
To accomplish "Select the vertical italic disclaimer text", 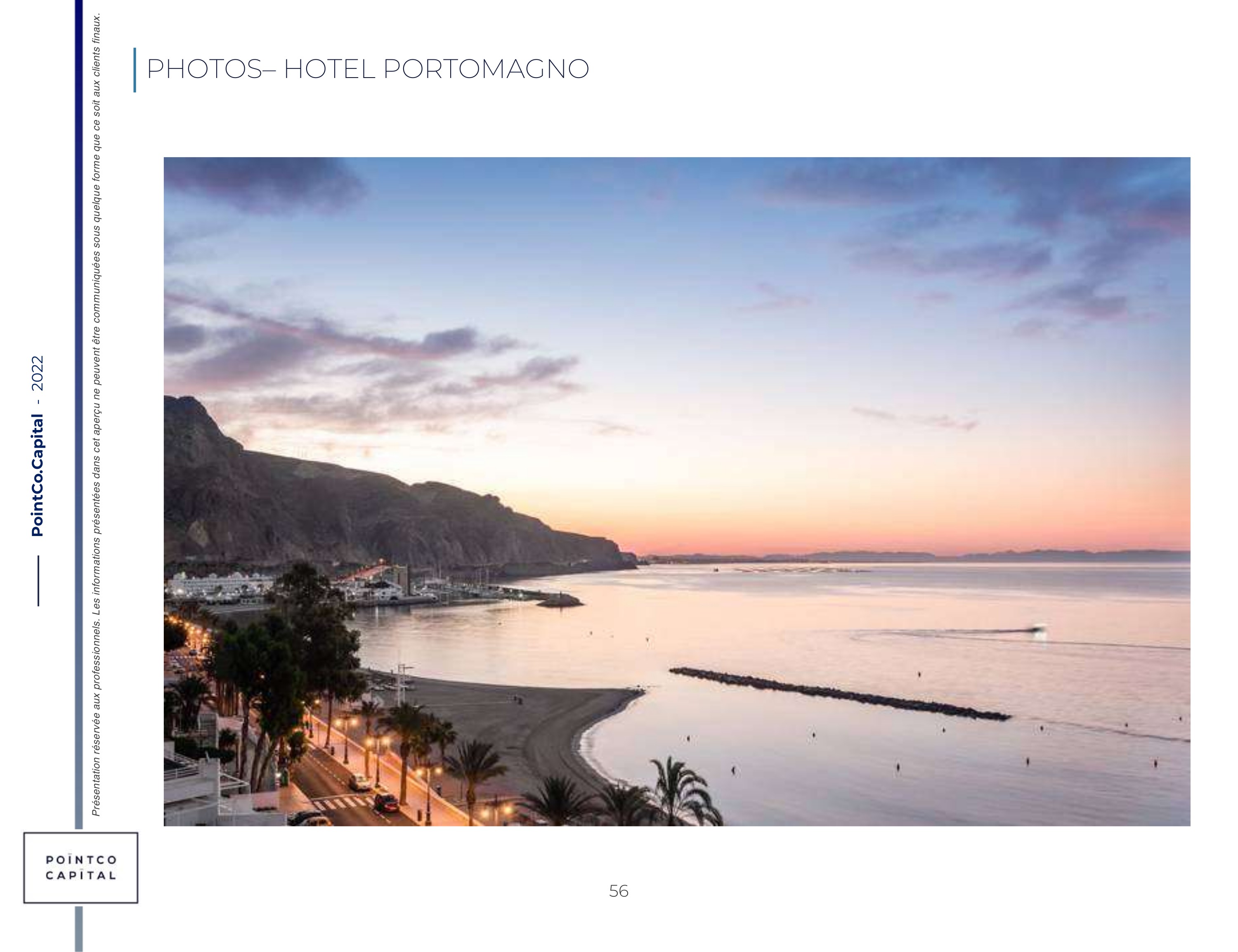I will pyautogui.click(x=96, y=414).
